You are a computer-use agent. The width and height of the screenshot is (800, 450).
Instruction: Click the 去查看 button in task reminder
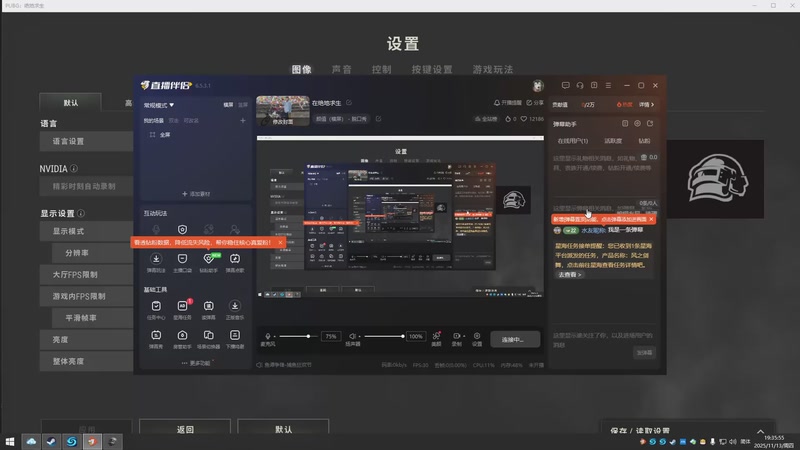(x=569, y=274)
